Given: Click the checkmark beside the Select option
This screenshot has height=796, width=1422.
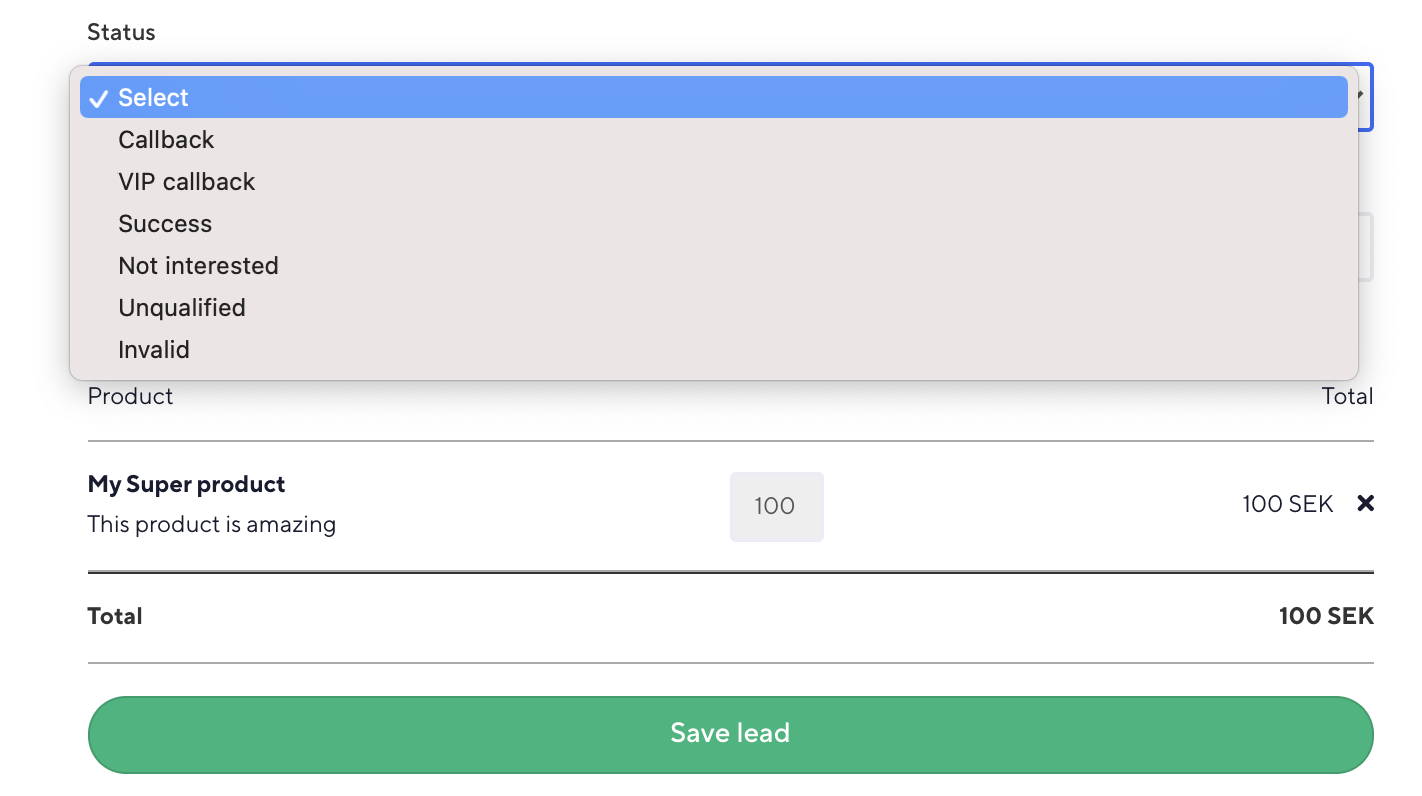Looking at the screenshot, I should (x=98, y=98).
